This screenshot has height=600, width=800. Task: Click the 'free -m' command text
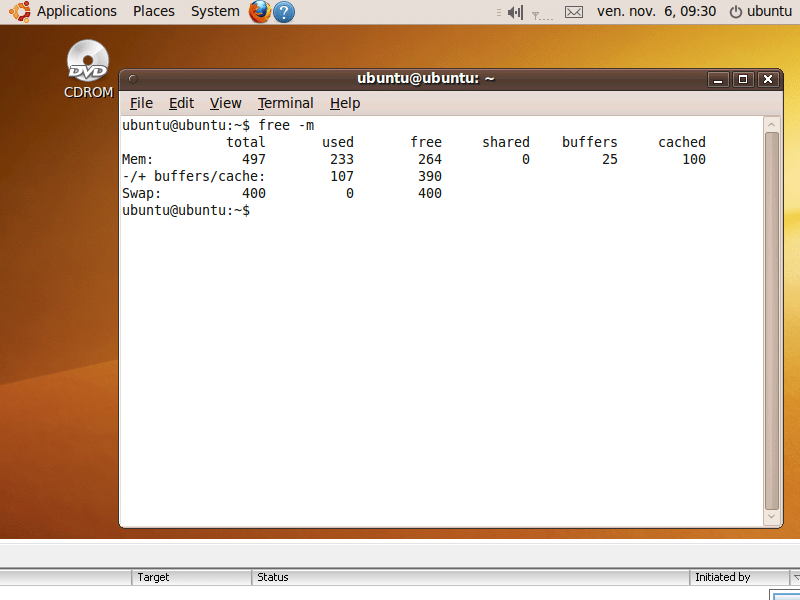pos(286,125)
